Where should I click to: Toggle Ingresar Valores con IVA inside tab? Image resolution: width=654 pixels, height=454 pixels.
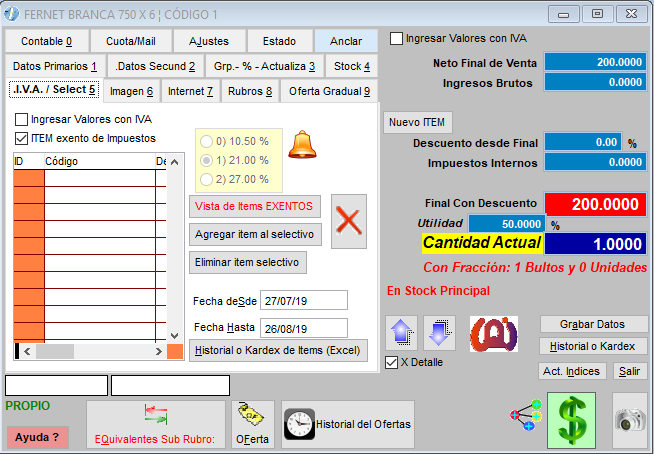[21, 120]
